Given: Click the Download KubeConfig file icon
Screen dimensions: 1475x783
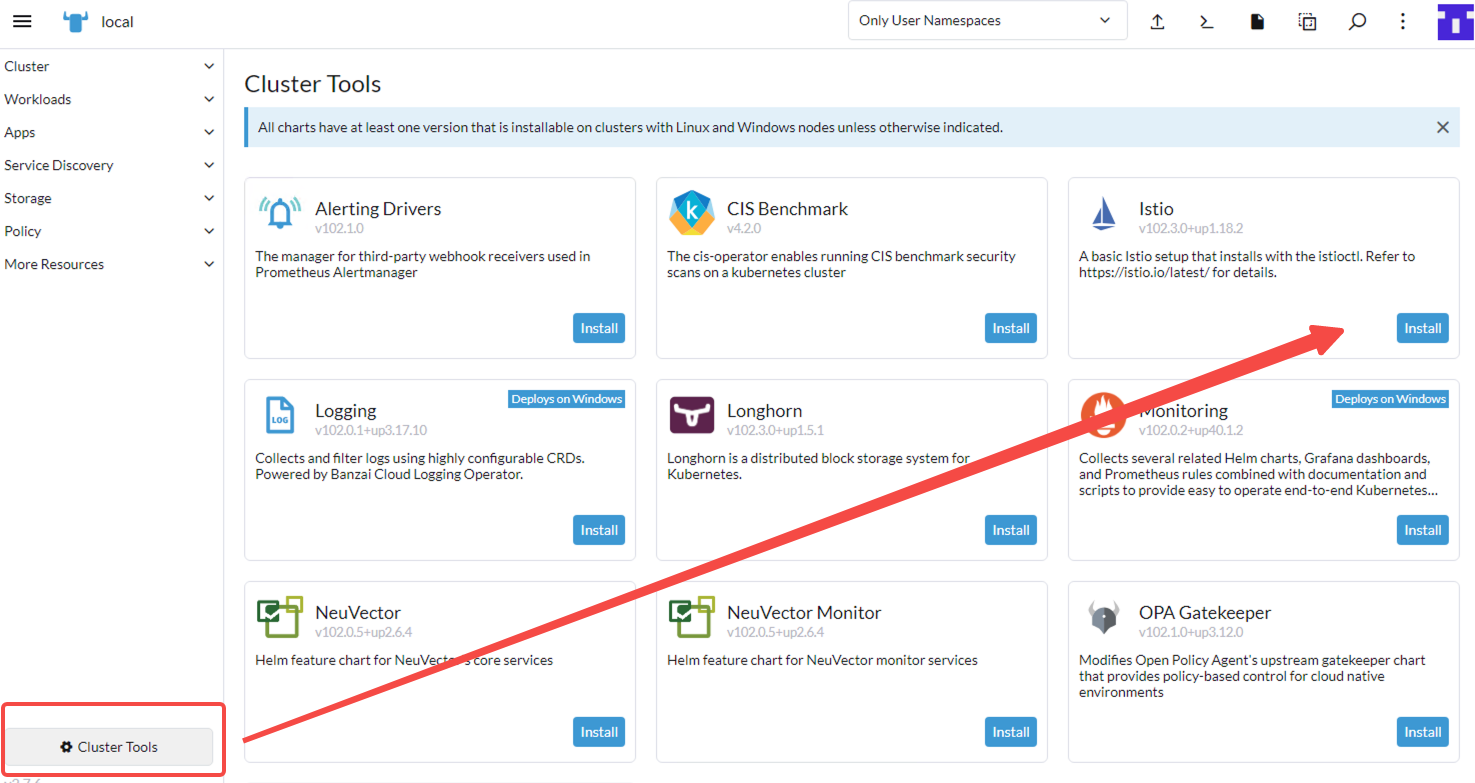Looking at the screenshot, I should click(x=1257, y=21).
